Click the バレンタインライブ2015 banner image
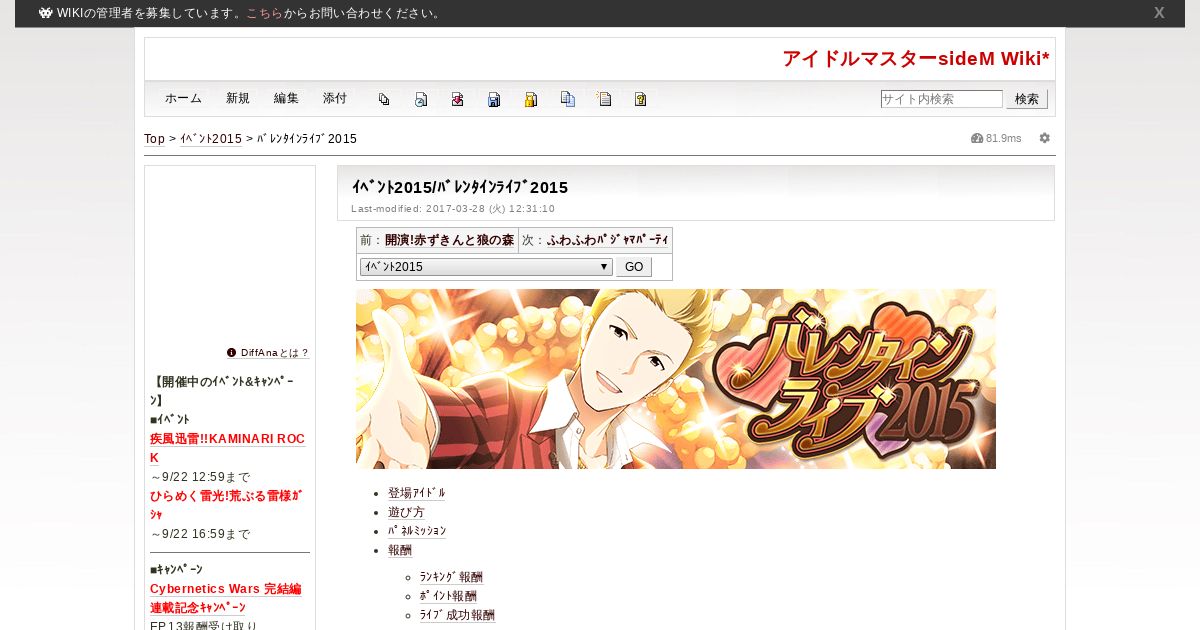Screen dimensions: 1200x630 click(676, 379)
